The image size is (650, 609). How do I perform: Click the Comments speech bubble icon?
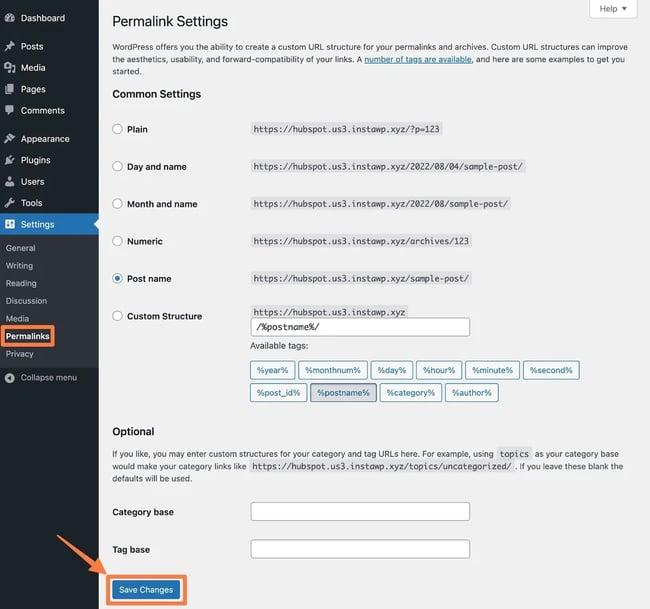click(10, 110)
